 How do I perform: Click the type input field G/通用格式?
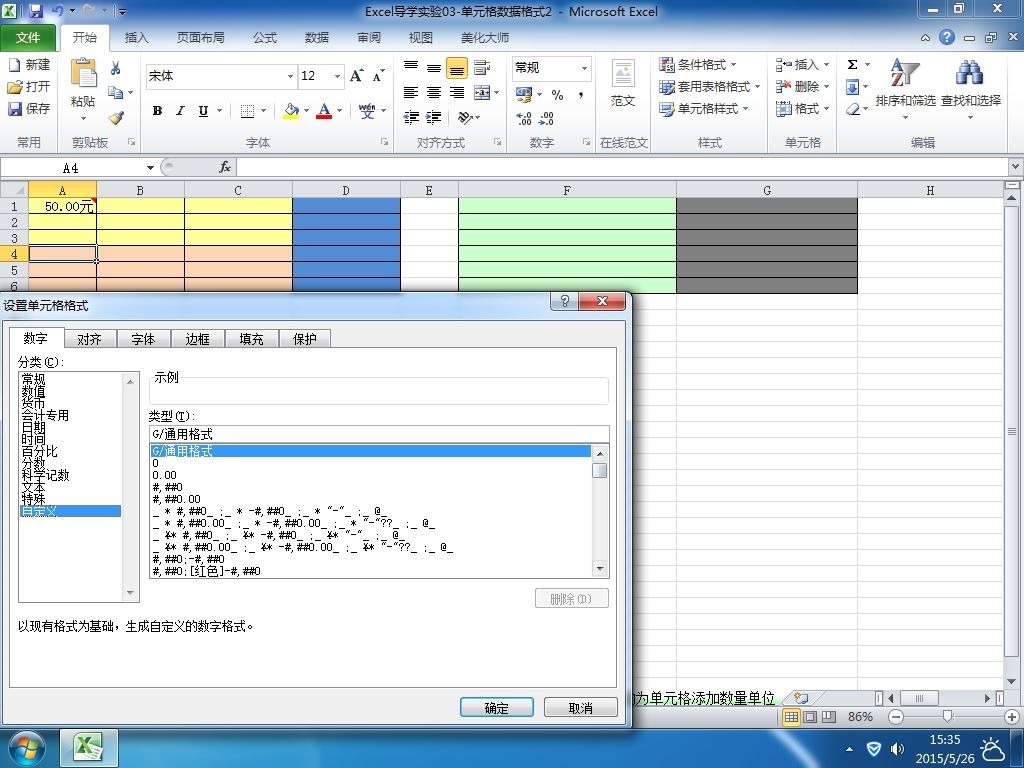(x=379, y=434)
